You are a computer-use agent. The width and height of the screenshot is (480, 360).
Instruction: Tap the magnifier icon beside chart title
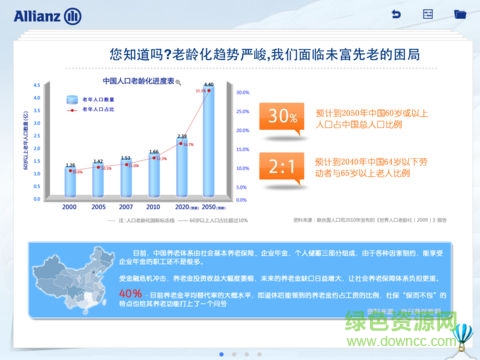(178, 82)
